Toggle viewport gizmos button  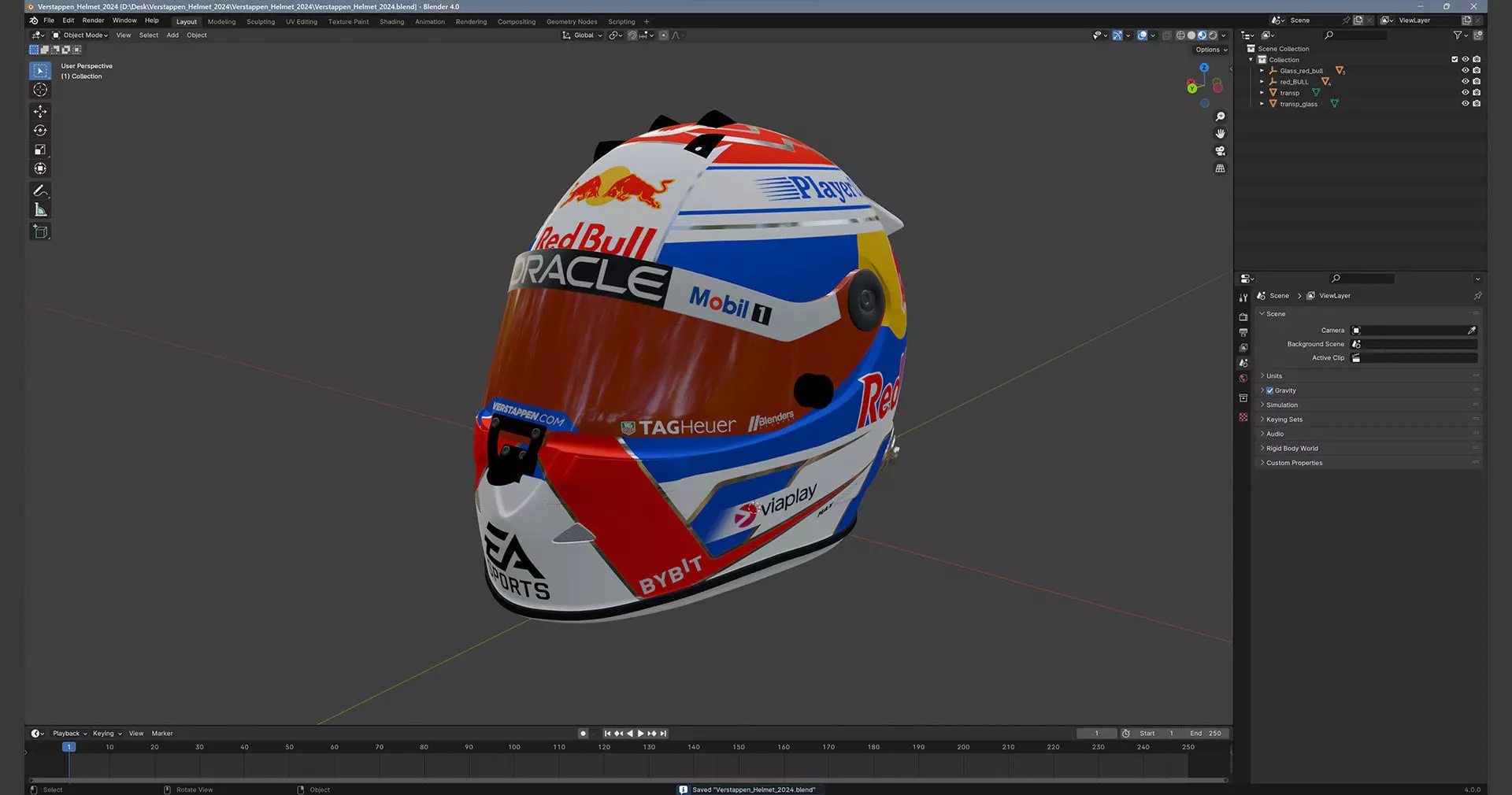coord(1117,35)
